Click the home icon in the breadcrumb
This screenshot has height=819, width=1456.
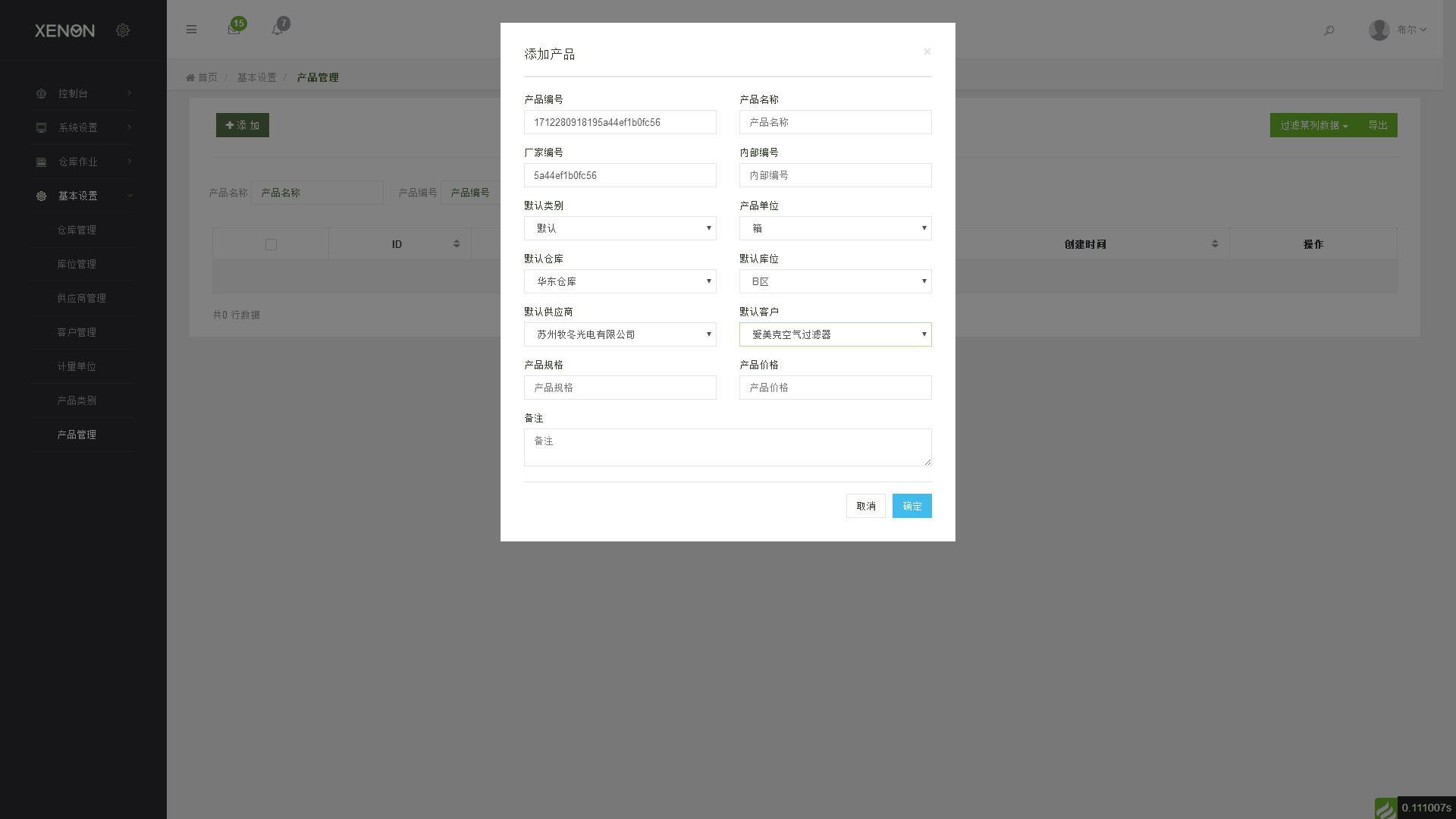pos(190,77)
